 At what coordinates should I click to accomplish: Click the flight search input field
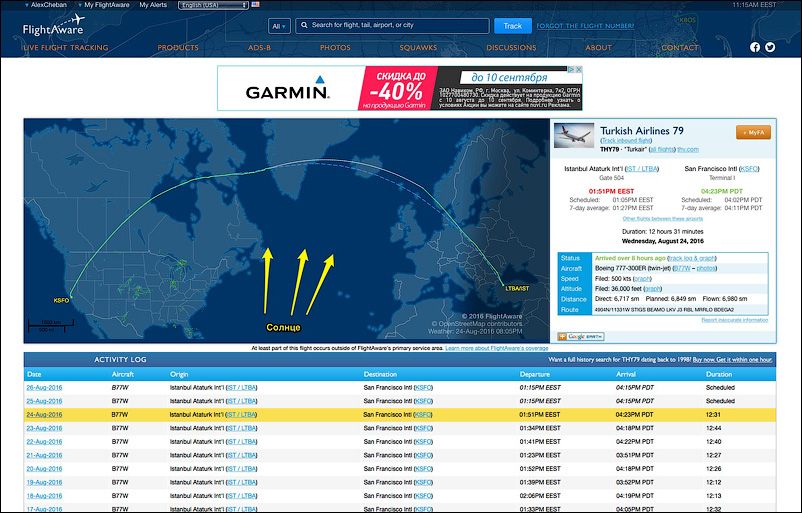[x=392, y=26]
